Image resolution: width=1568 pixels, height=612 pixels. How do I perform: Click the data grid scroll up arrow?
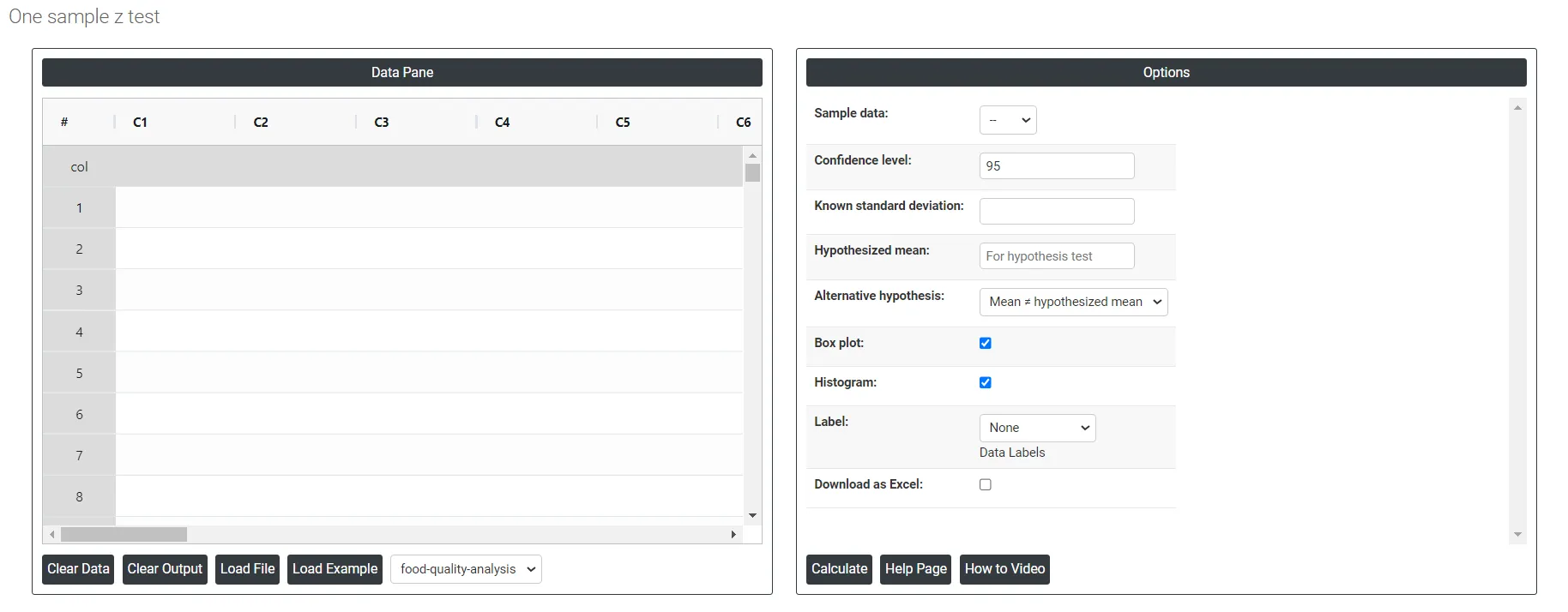(x=752, y=156)
